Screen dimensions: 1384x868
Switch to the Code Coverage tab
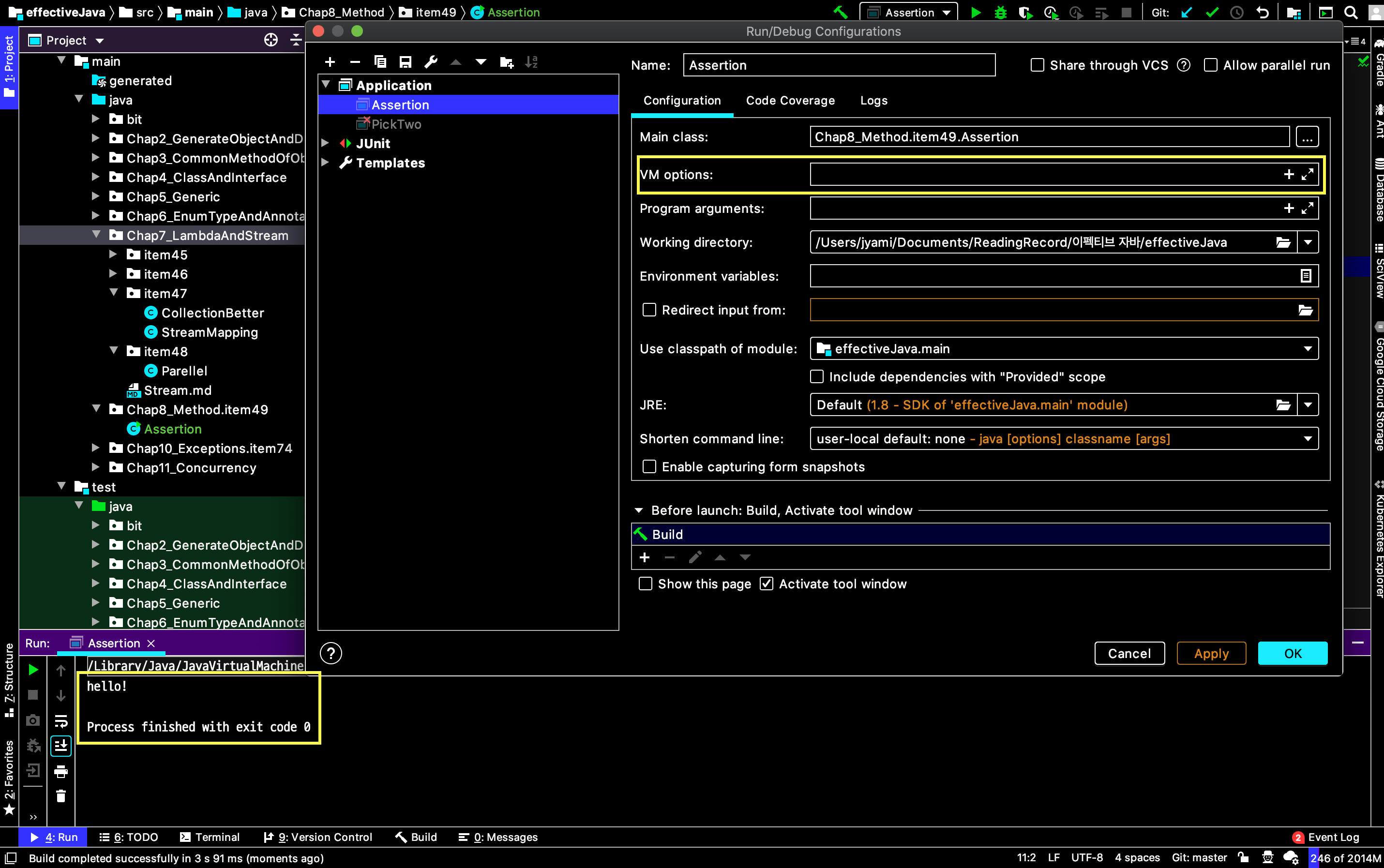pos(790,101)
